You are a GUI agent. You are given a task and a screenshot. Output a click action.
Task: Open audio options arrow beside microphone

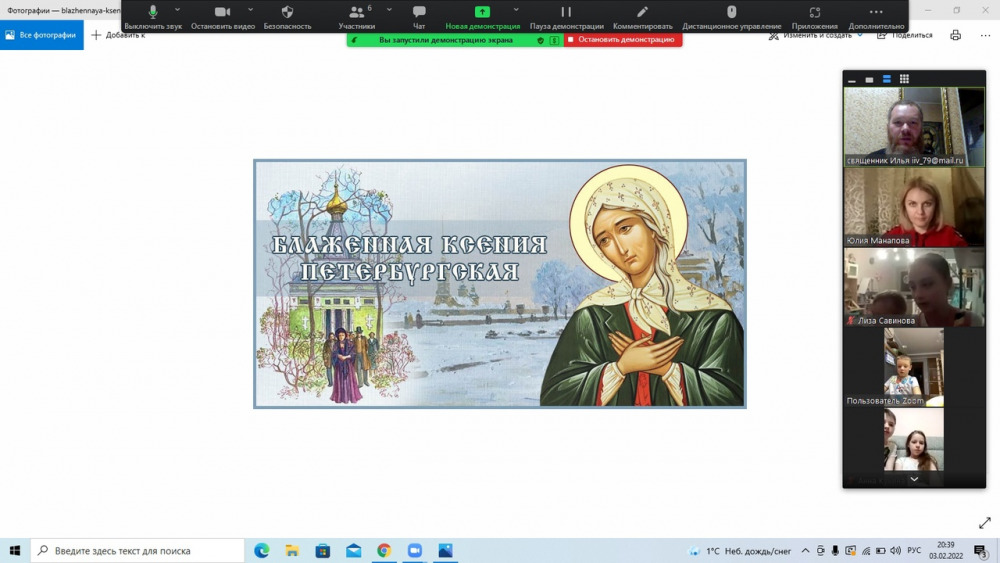pyautogui.click(x=177, y=10)
